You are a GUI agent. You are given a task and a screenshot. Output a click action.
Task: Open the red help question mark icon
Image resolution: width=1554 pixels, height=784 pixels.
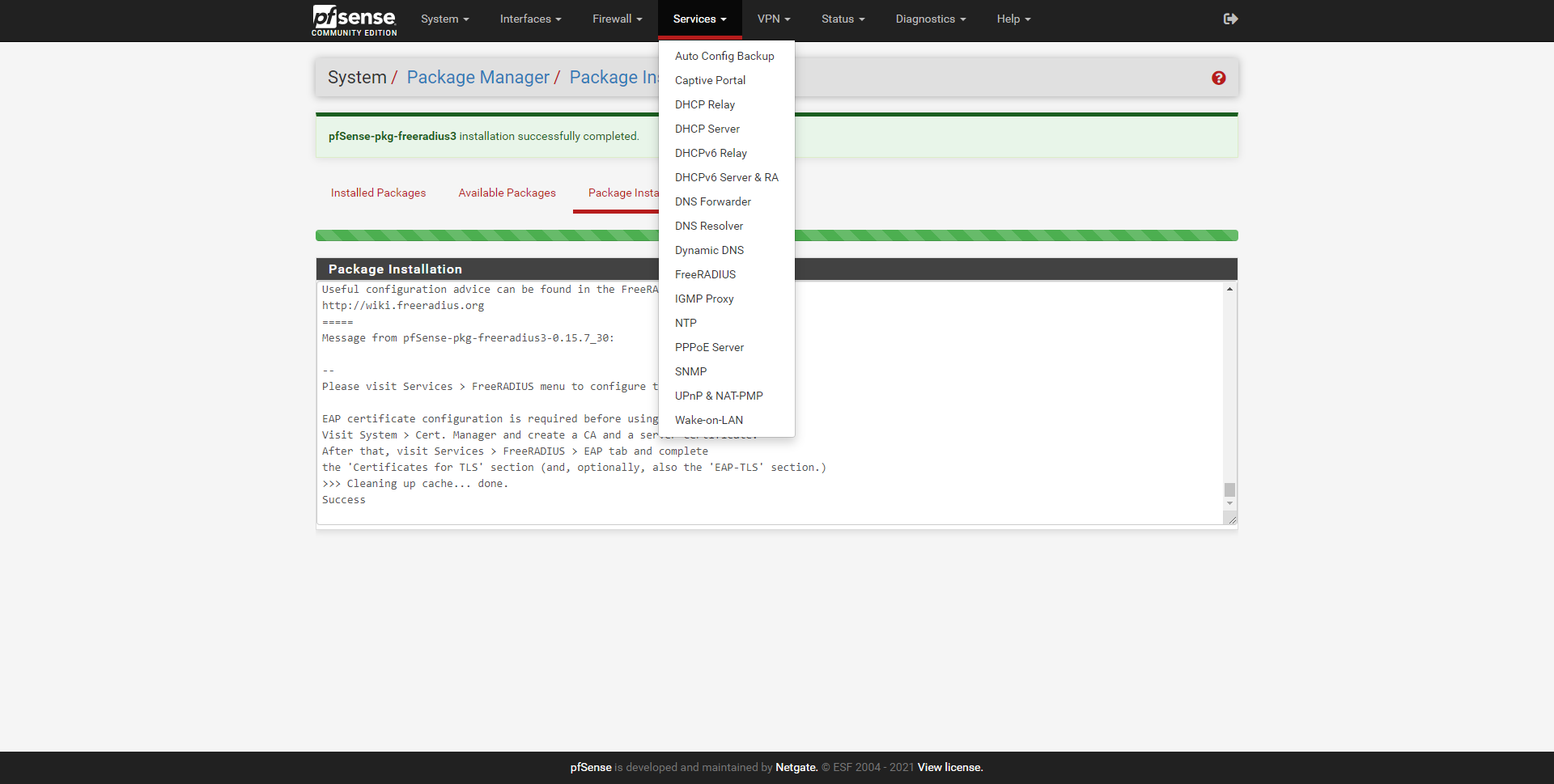tap(1218, 78)
